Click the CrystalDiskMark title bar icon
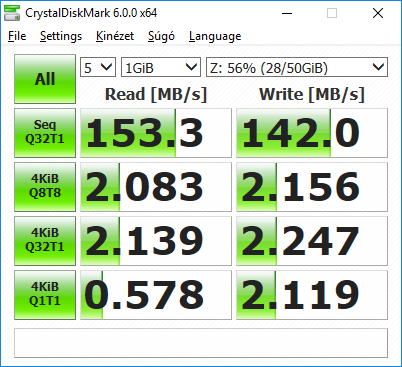 pyautogui.click(x=12, y=13)
